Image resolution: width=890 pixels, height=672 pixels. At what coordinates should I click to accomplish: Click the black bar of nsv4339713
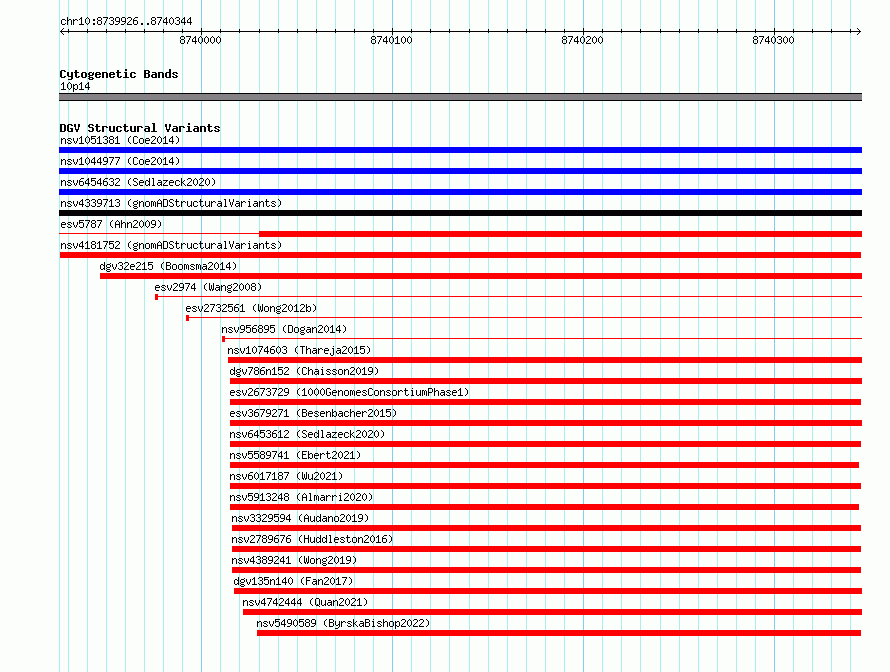(x=460, y=213)
